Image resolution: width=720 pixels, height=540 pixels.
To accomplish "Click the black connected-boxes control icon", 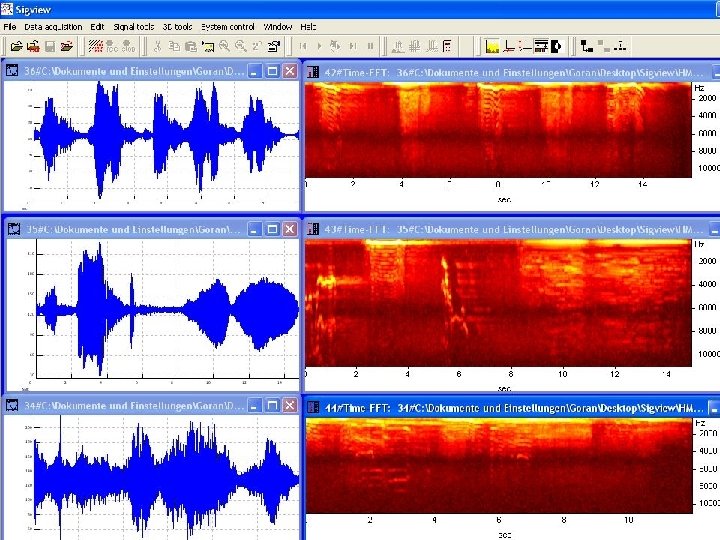I will point(586,46).
